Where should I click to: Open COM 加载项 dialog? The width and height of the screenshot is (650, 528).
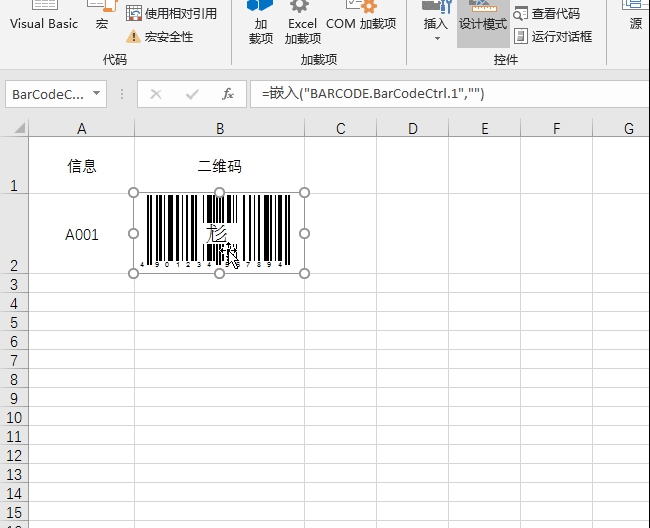coord(361,17)
